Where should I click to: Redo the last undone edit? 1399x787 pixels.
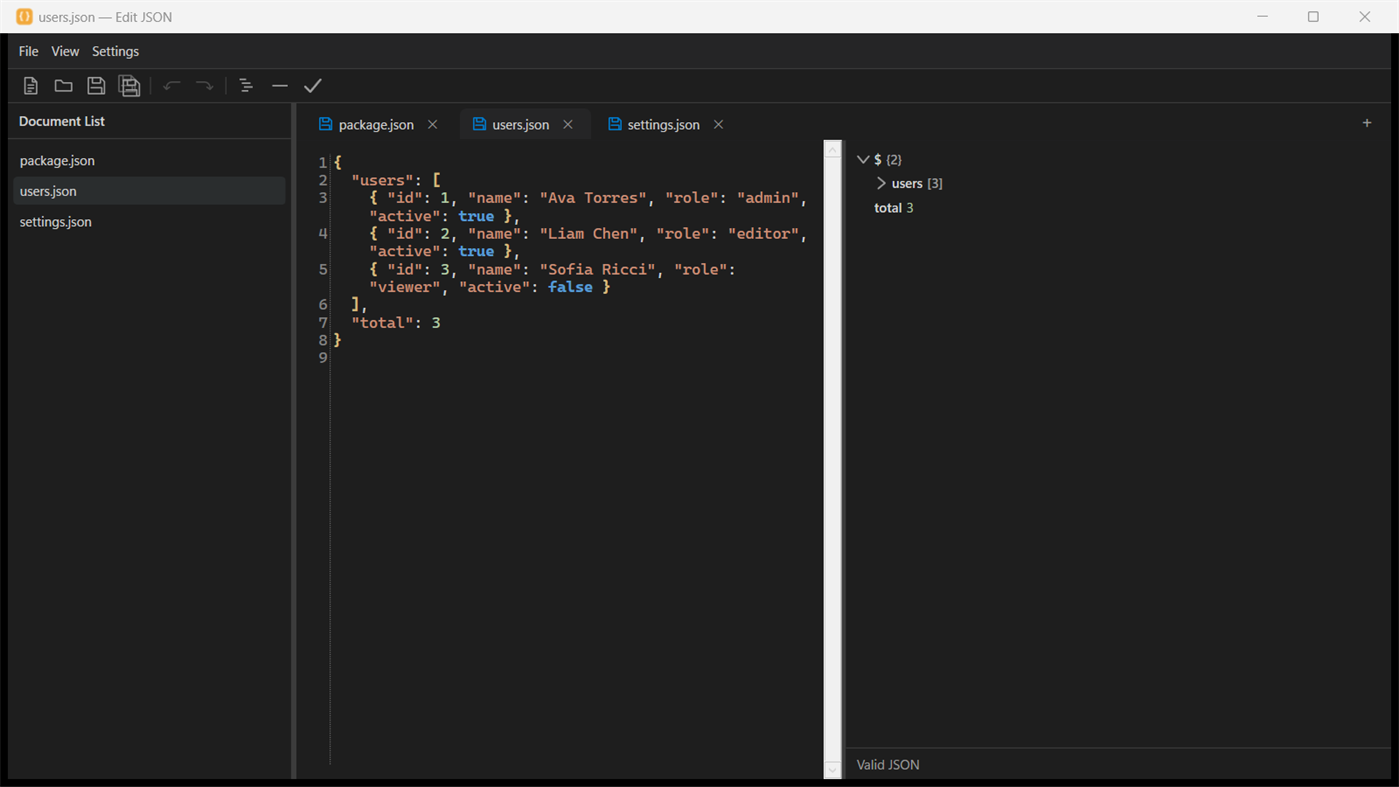click(205, 86)
